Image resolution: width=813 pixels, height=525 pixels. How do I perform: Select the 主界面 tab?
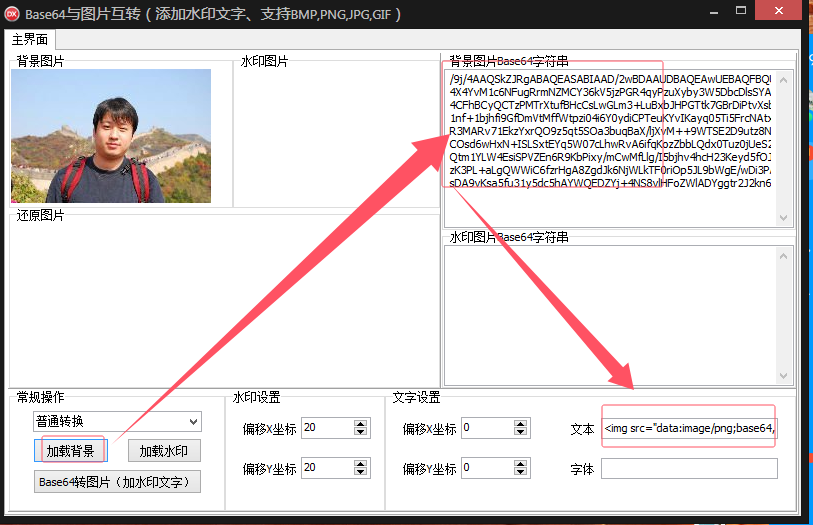click(x=30, y=39)
